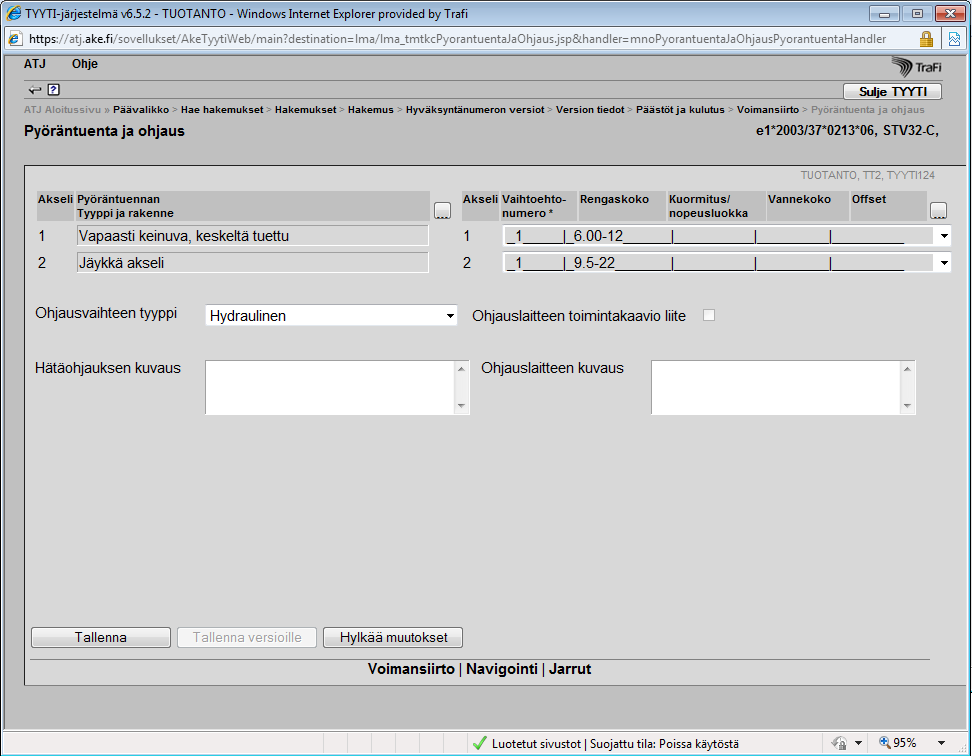The width and height of the screenshot is (972, 756).
Task: Click the Sulje TYYTI button
Action: (893, 92)
